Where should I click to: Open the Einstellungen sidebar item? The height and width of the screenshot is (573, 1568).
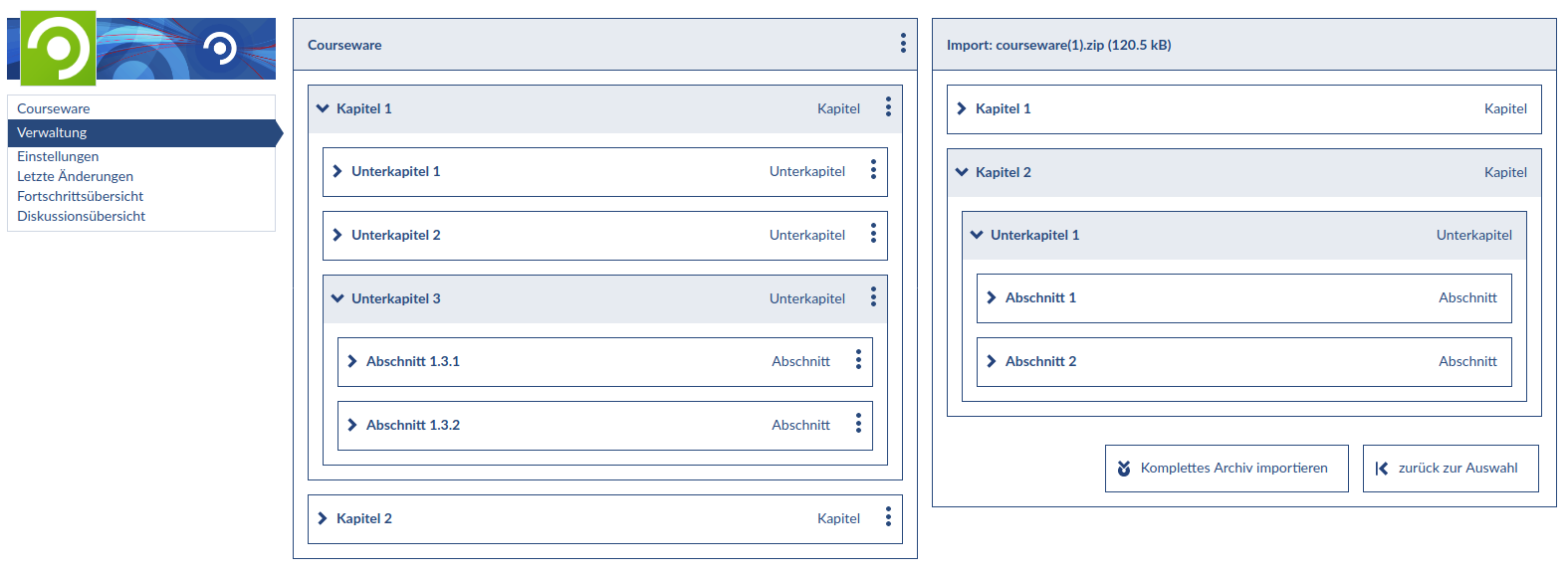pyautogui.click(x=58, y=156)
